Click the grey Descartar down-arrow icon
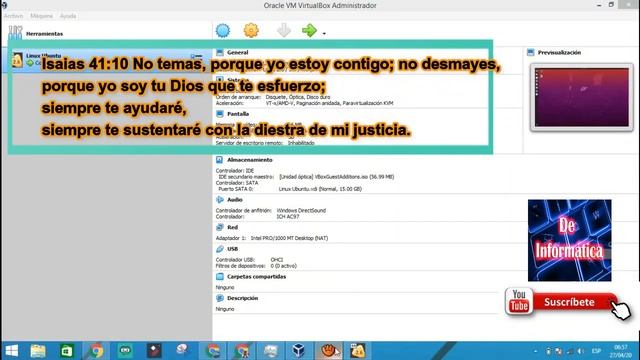 coord(284,31)
